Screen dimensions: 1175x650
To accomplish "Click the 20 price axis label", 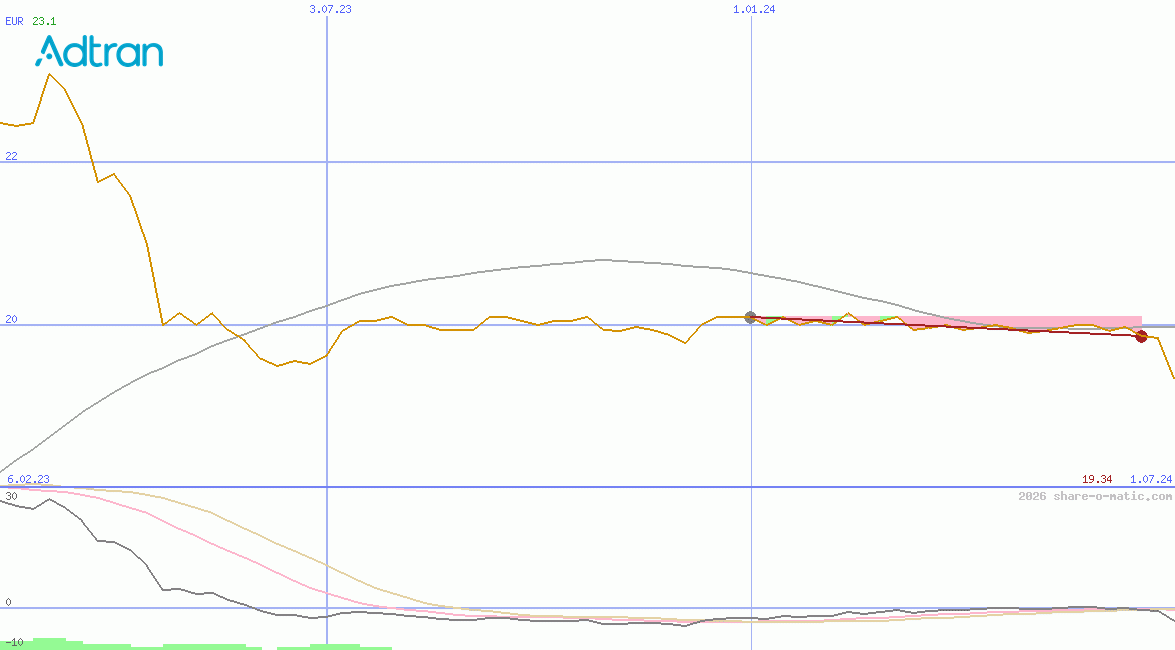I will [x=11, y=318].
